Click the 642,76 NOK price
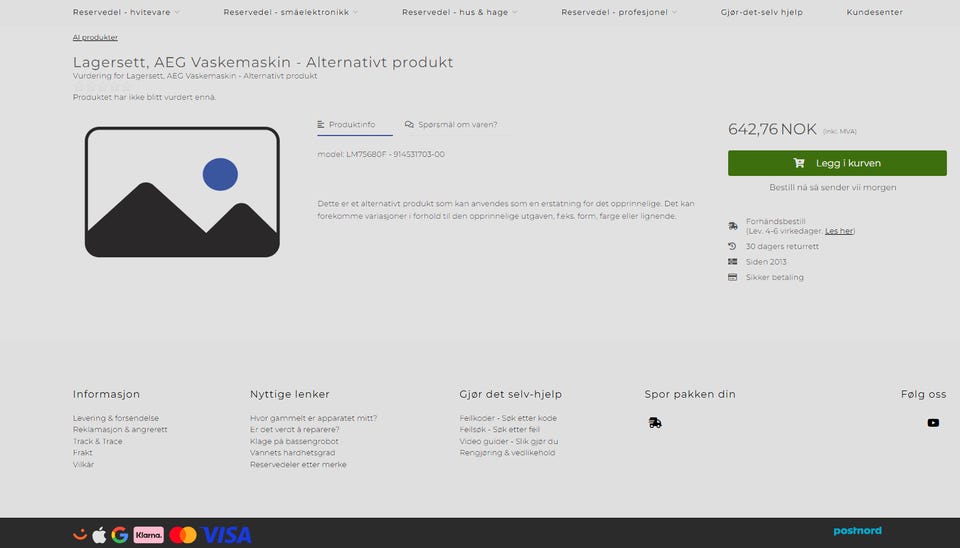The image size is (960, 548). [x=772, y=129]
